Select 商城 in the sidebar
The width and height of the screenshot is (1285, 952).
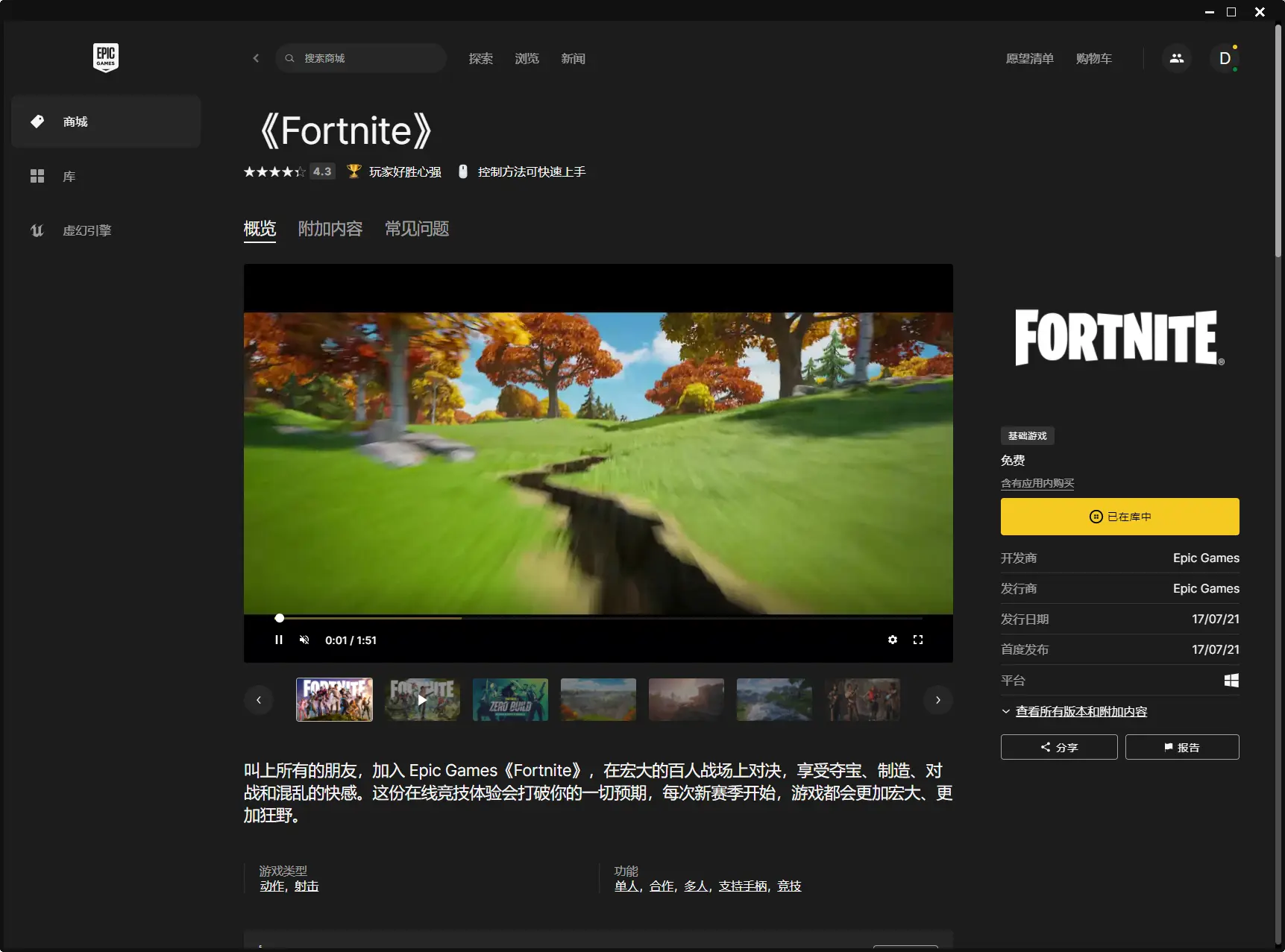click(x=106, y=121)
